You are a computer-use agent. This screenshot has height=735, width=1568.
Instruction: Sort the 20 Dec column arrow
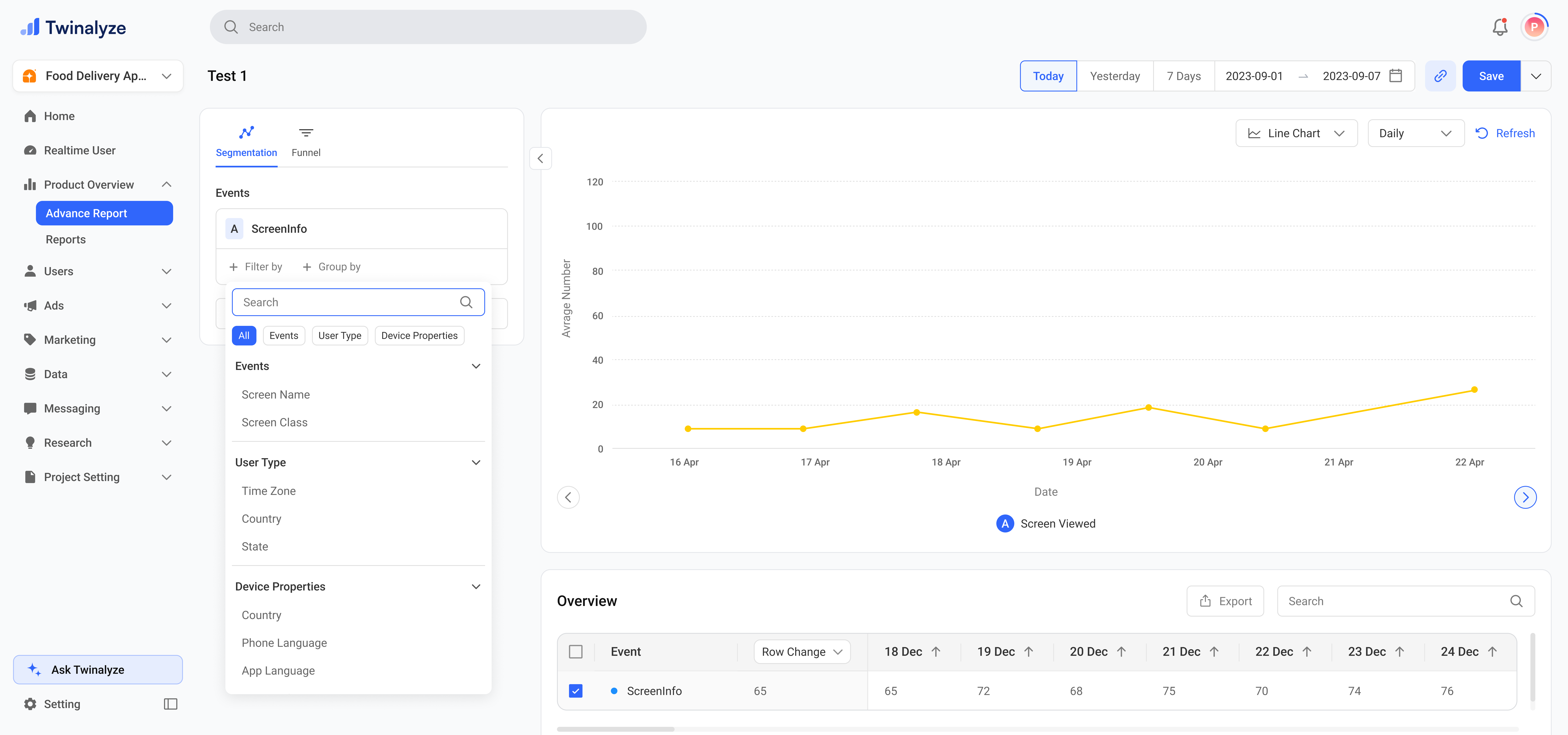coord(1121,652)
